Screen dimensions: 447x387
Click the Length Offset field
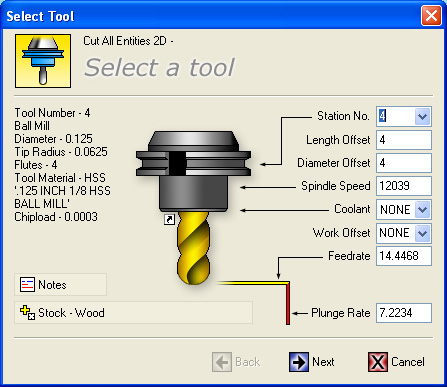coord(404,140)
